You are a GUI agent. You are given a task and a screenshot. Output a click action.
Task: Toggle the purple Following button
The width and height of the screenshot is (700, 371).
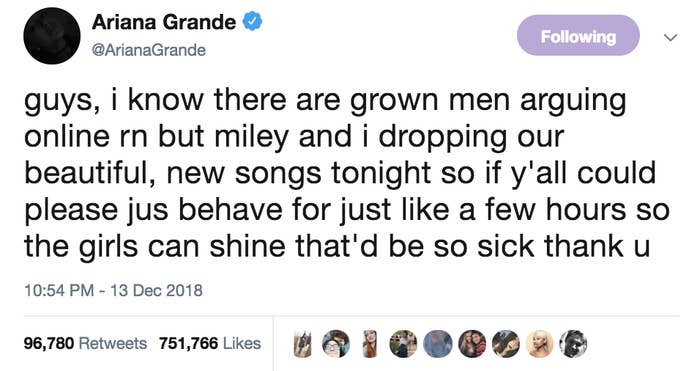point(578,36)
